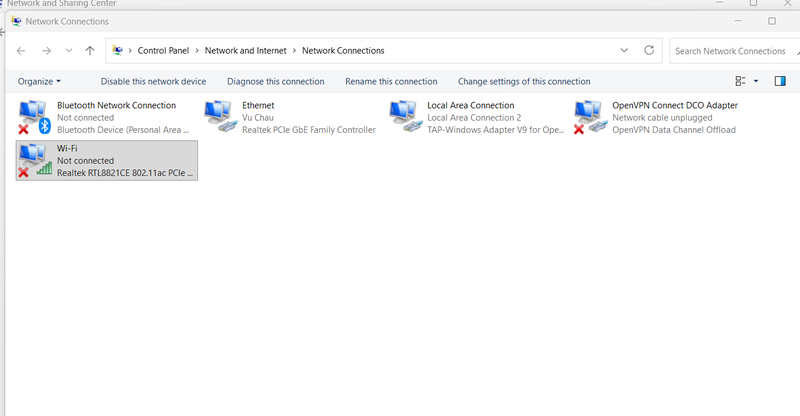Select the Bluetooth Network Connection adapter icon
Viewport: 800px width, 416px height.
click(34, 117)
